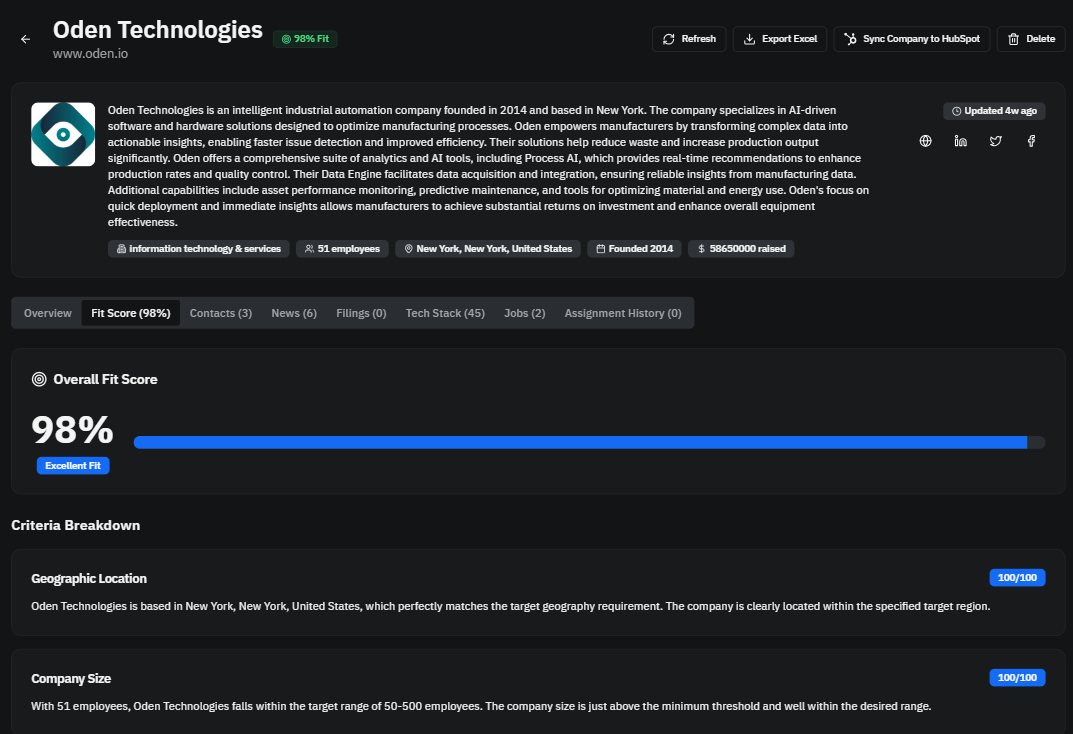Open the Twitter profile icon
This screenshot has width=1073, height=734.
pos(995,141)
